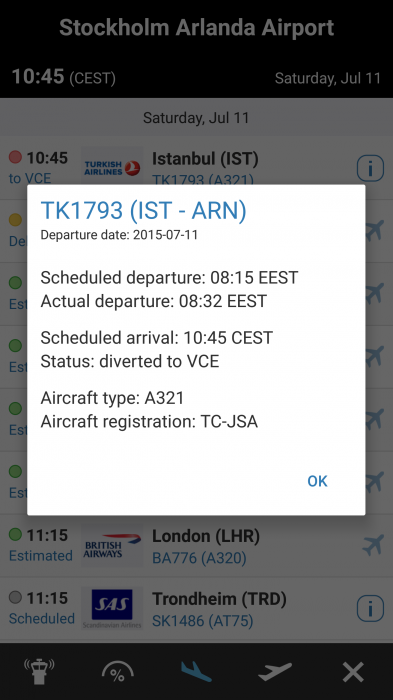The width and height of the screenshot is (393, 700).
Task: Tap the X close icon in bottom bar
Action: point(353,672)
